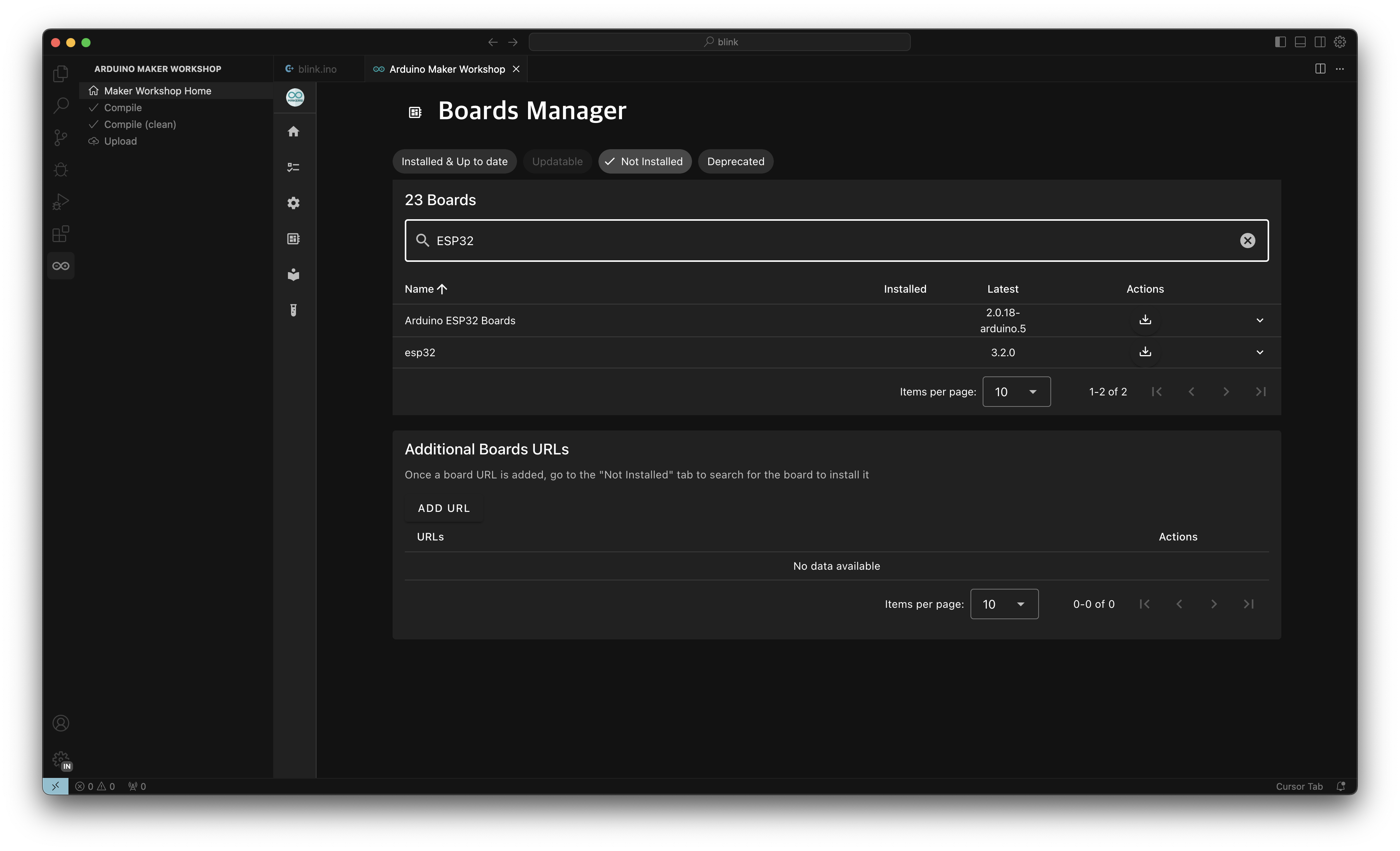The width and height of the screenshot is (1400, 851).
Task: Click download icon for esp32 board
Action: (1145, 352)
